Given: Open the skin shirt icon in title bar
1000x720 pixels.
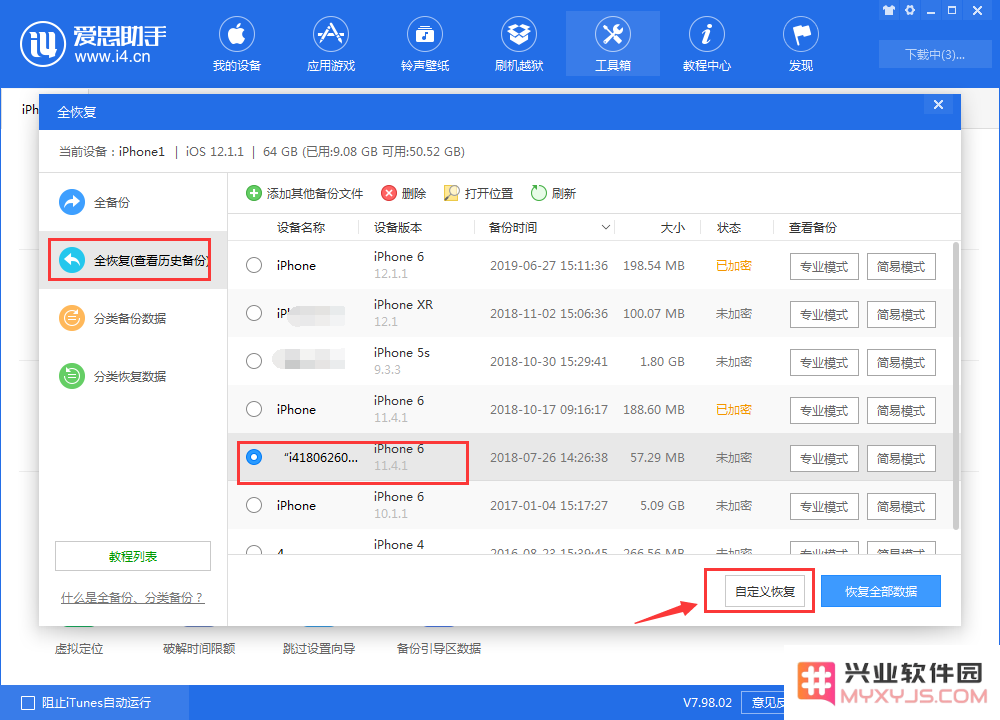Looking at the screenshot, I should pyautogui.click(x=888, y=10).
